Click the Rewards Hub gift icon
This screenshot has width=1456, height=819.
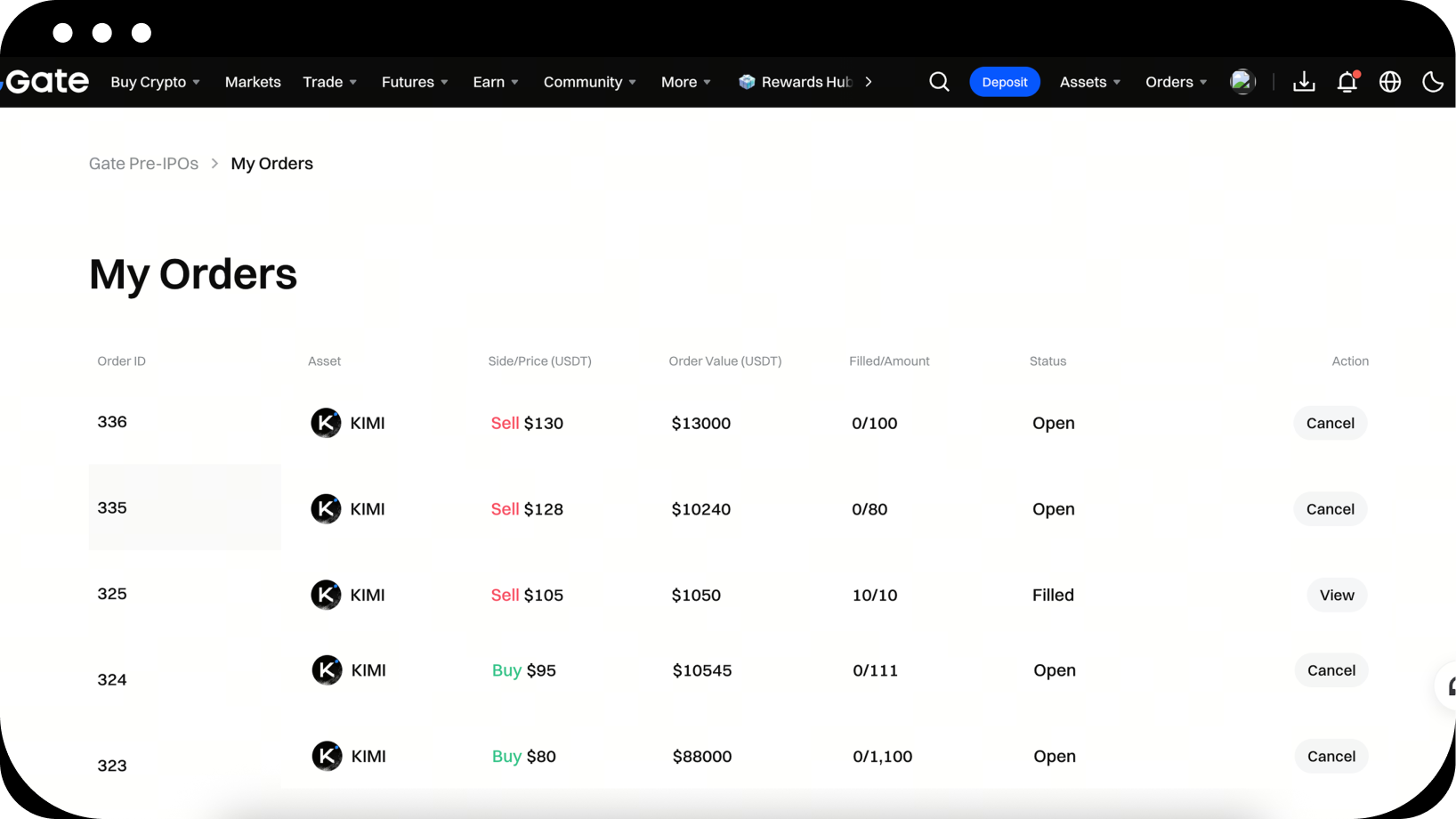click(747, 82)
